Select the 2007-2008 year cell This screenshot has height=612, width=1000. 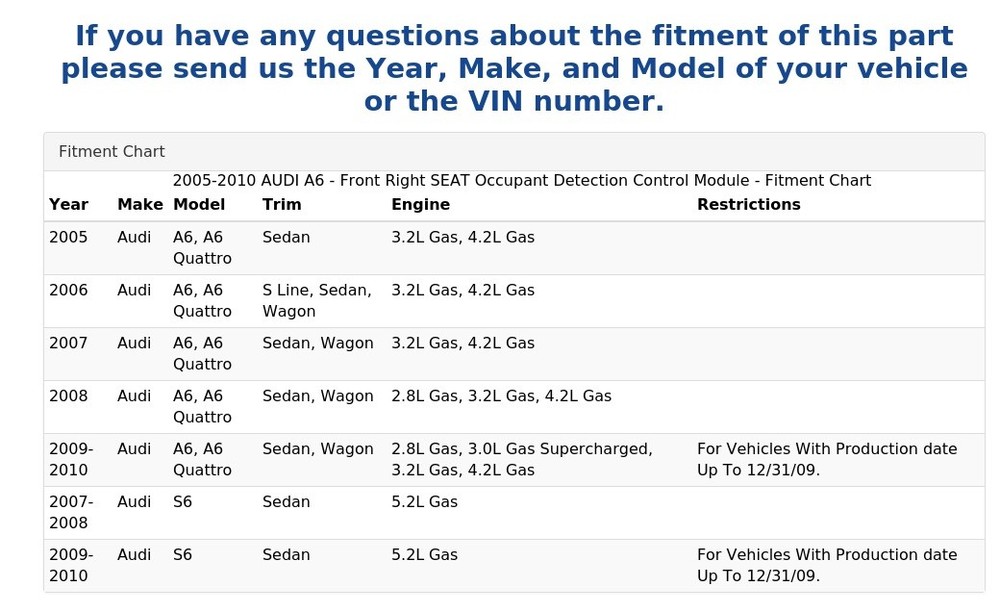[71, 512]
